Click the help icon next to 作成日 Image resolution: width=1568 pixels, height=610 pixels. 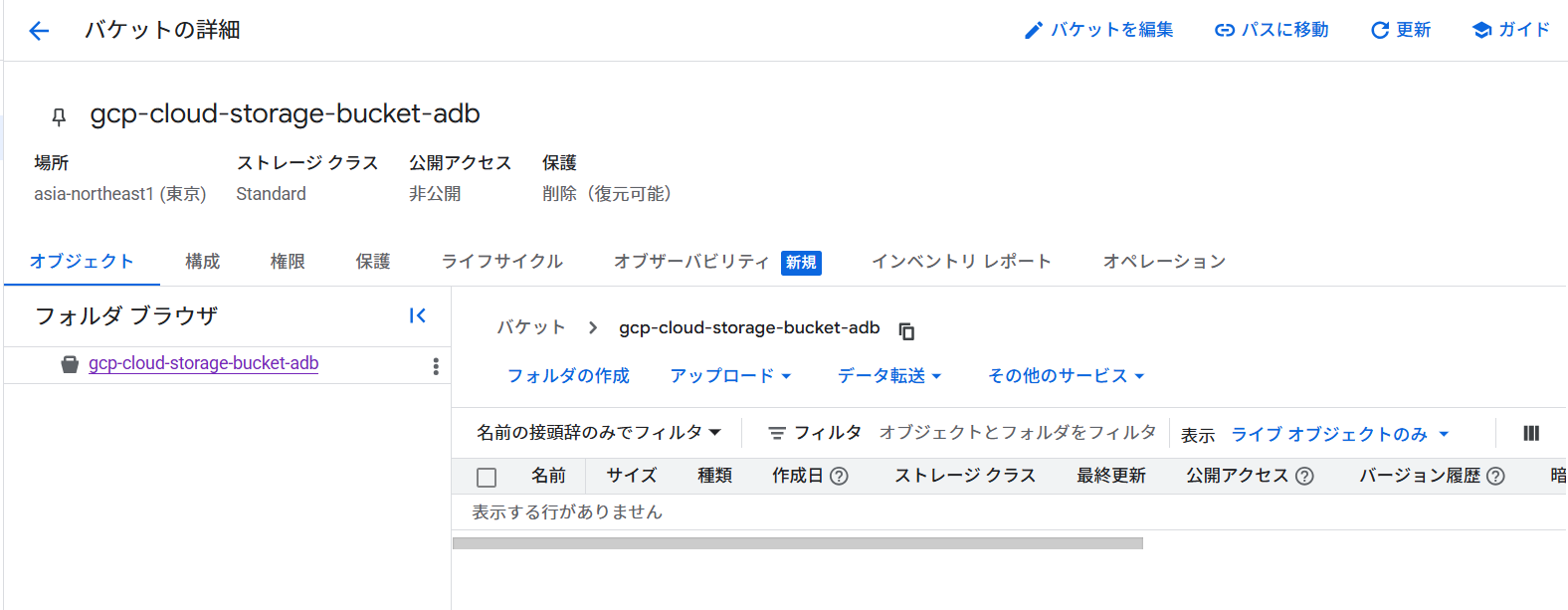click(839, 476)
